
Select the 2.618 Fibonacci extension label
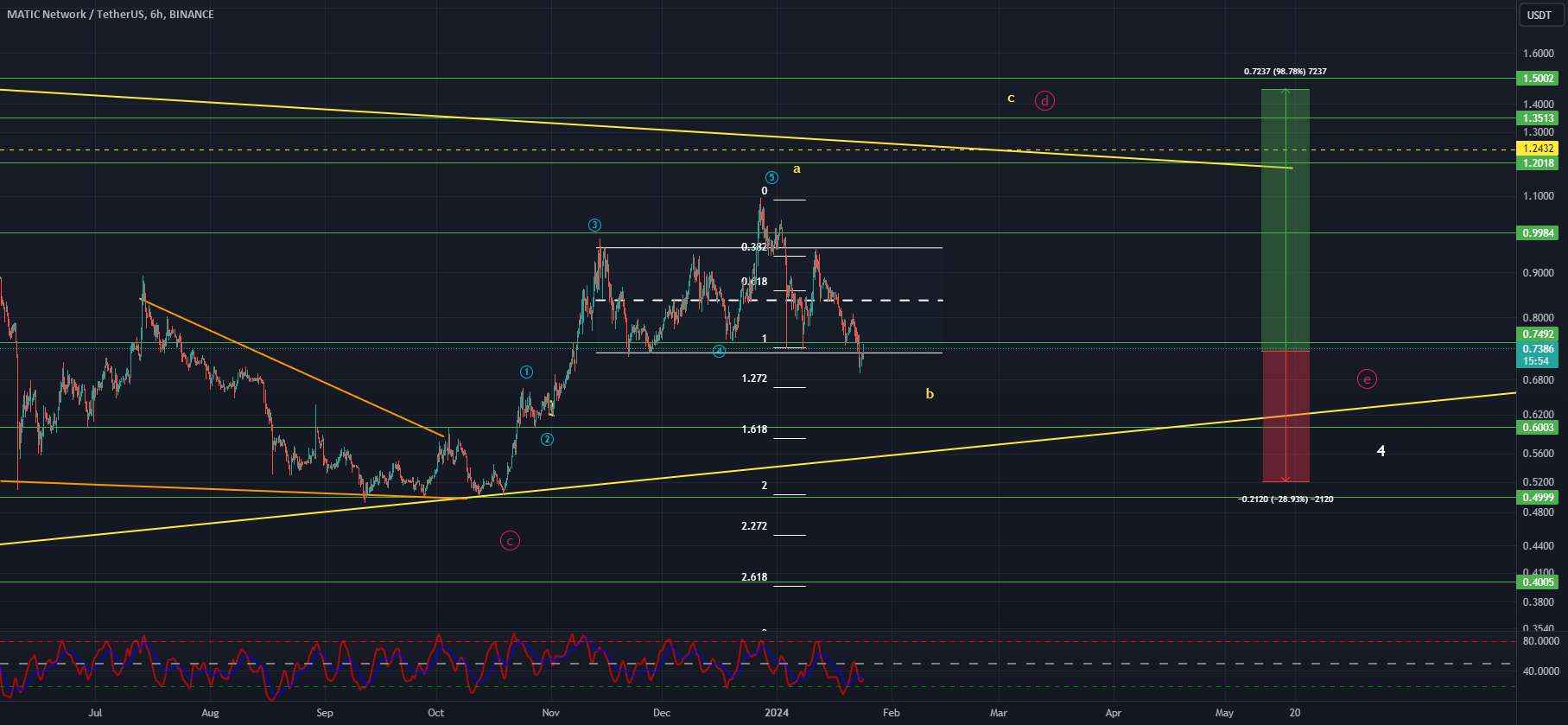click(x=754, y=577)
